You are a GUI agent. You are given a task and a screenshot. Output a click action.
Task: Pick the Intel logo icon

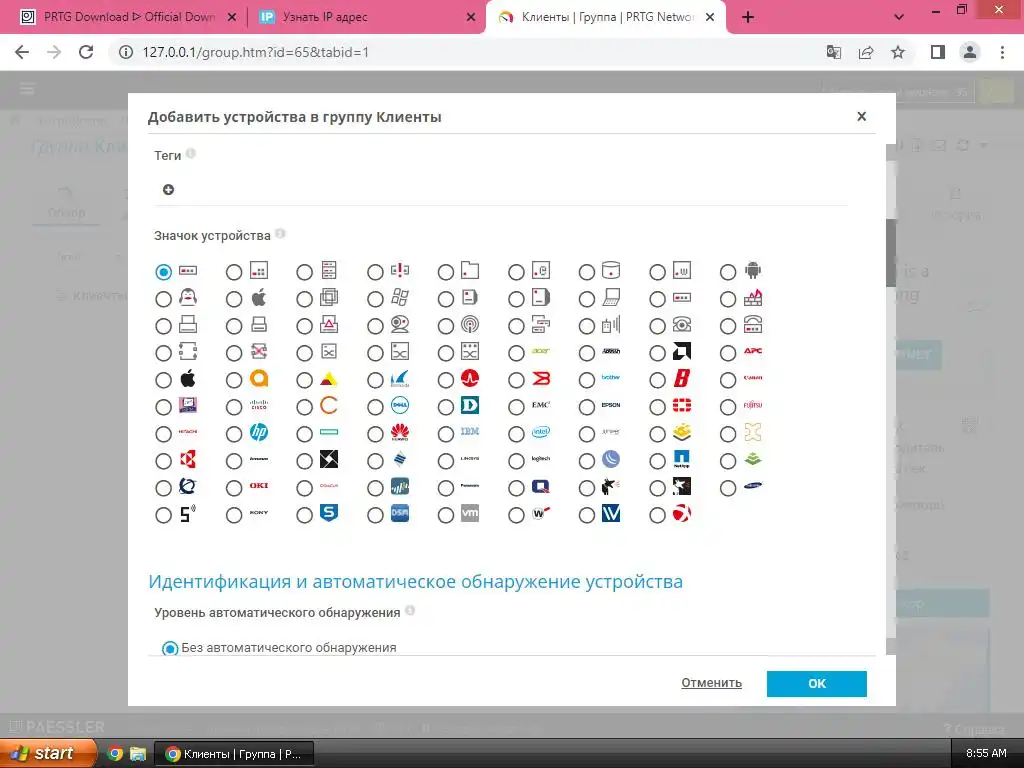541,432
